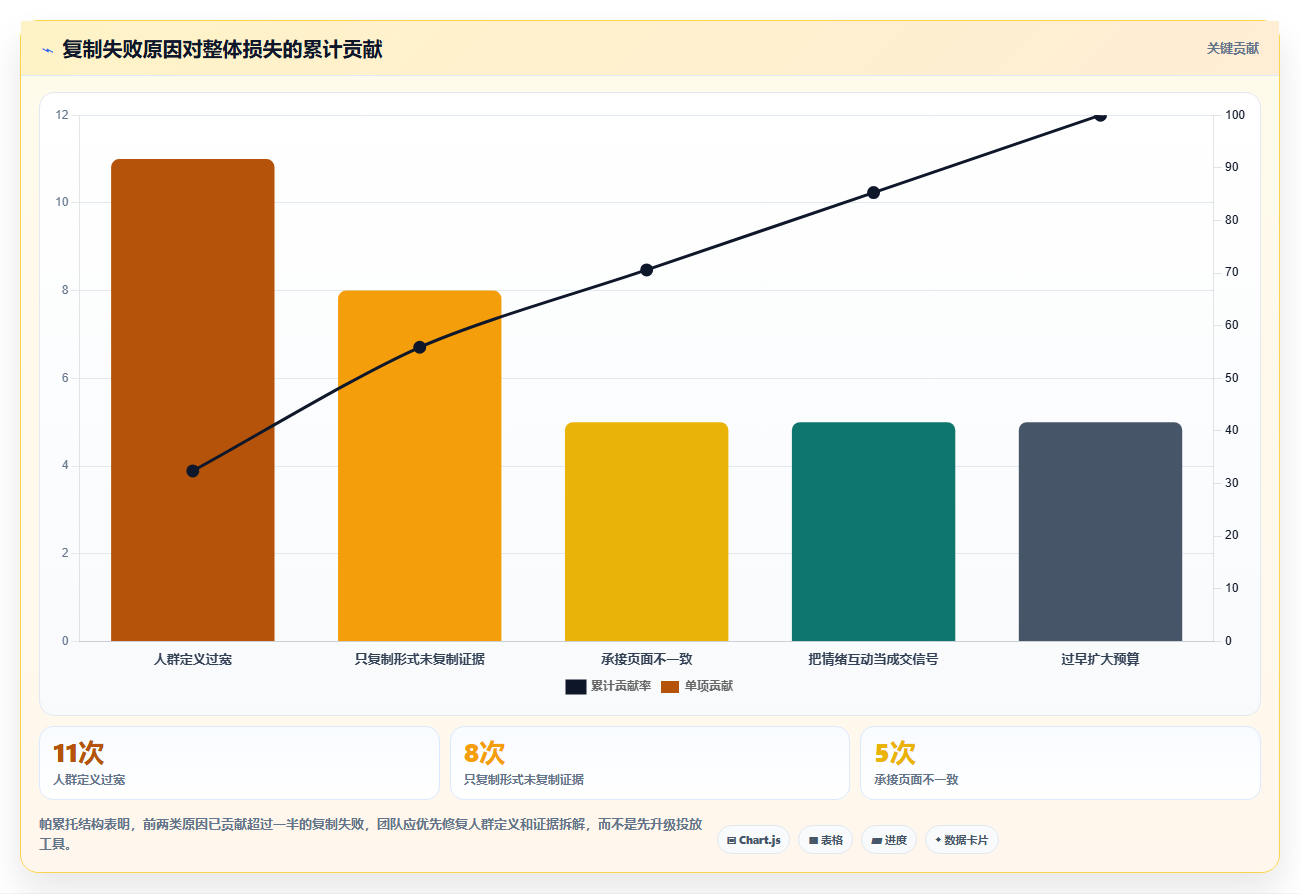Click the slate gray 过早扩大预算 bar
This screenshot has height=894, width=1300.
click(x=1101, y=532)
